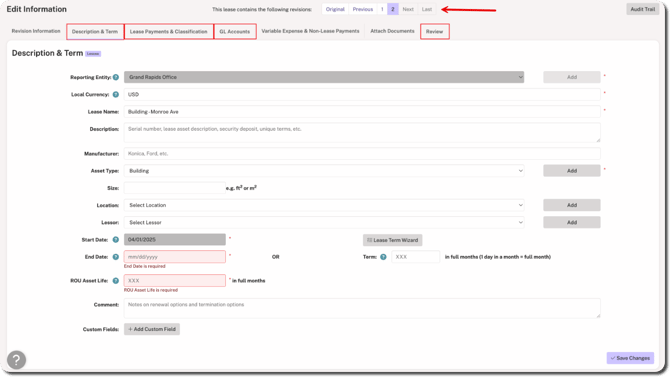Viewport: 670px width, 377px height.
Task: Click the End Date help icon
Action: tap(116, 257)
